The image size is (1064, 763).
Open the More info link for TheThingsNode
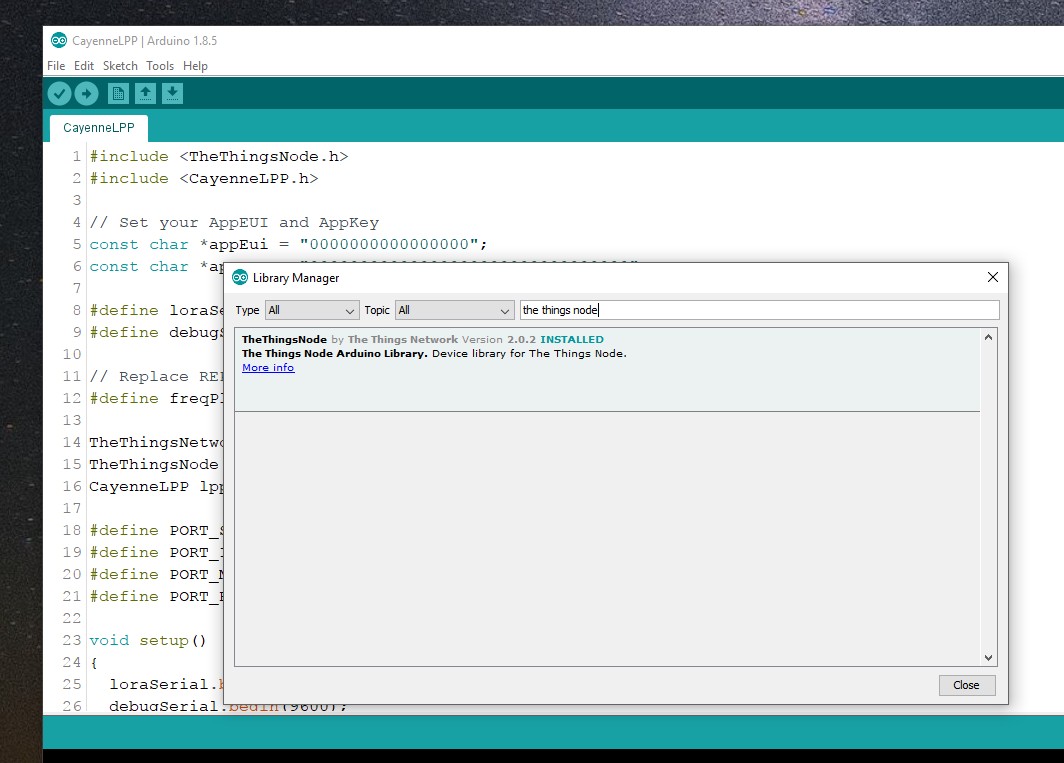(268, 367)
